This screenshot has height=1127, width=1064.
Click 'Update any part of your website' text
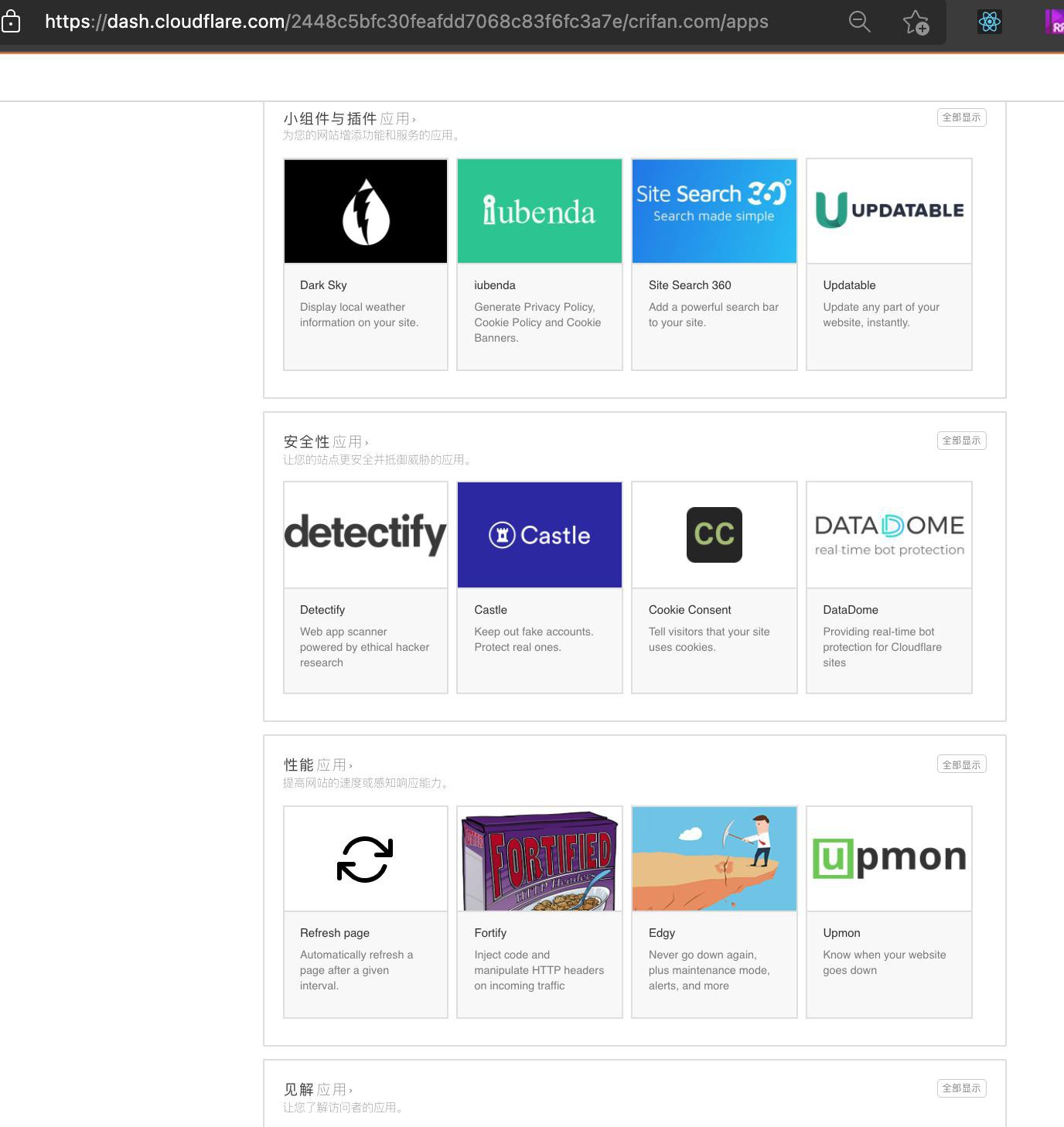pos(881,315)
